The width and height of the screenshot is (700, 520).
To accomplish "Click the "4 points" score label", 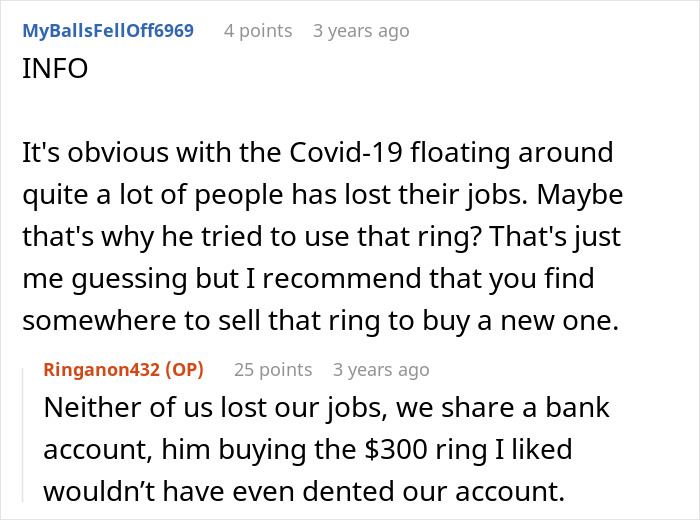I will click(258, 31).
